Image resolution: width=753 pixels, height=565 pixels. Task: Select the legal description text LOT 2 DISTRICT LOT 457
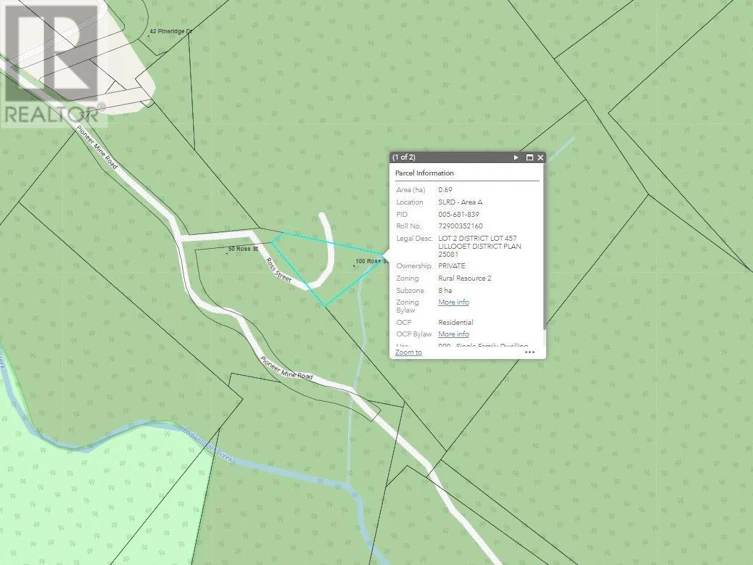477,238
